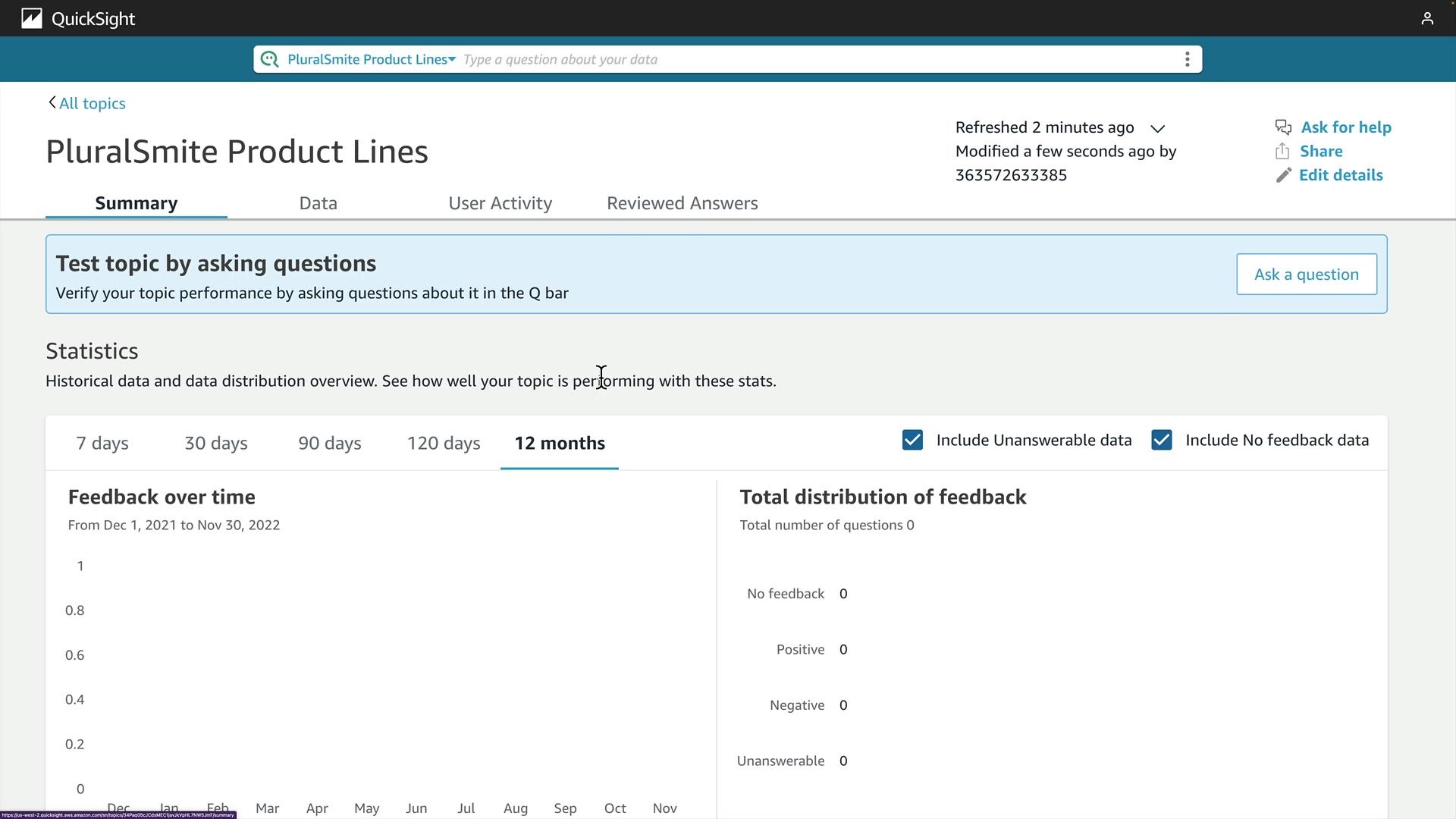The width and height of the screenshot is (1456, 819).
Task: Select the Reviewed Answers tab
Action: [x=682, y=203]
